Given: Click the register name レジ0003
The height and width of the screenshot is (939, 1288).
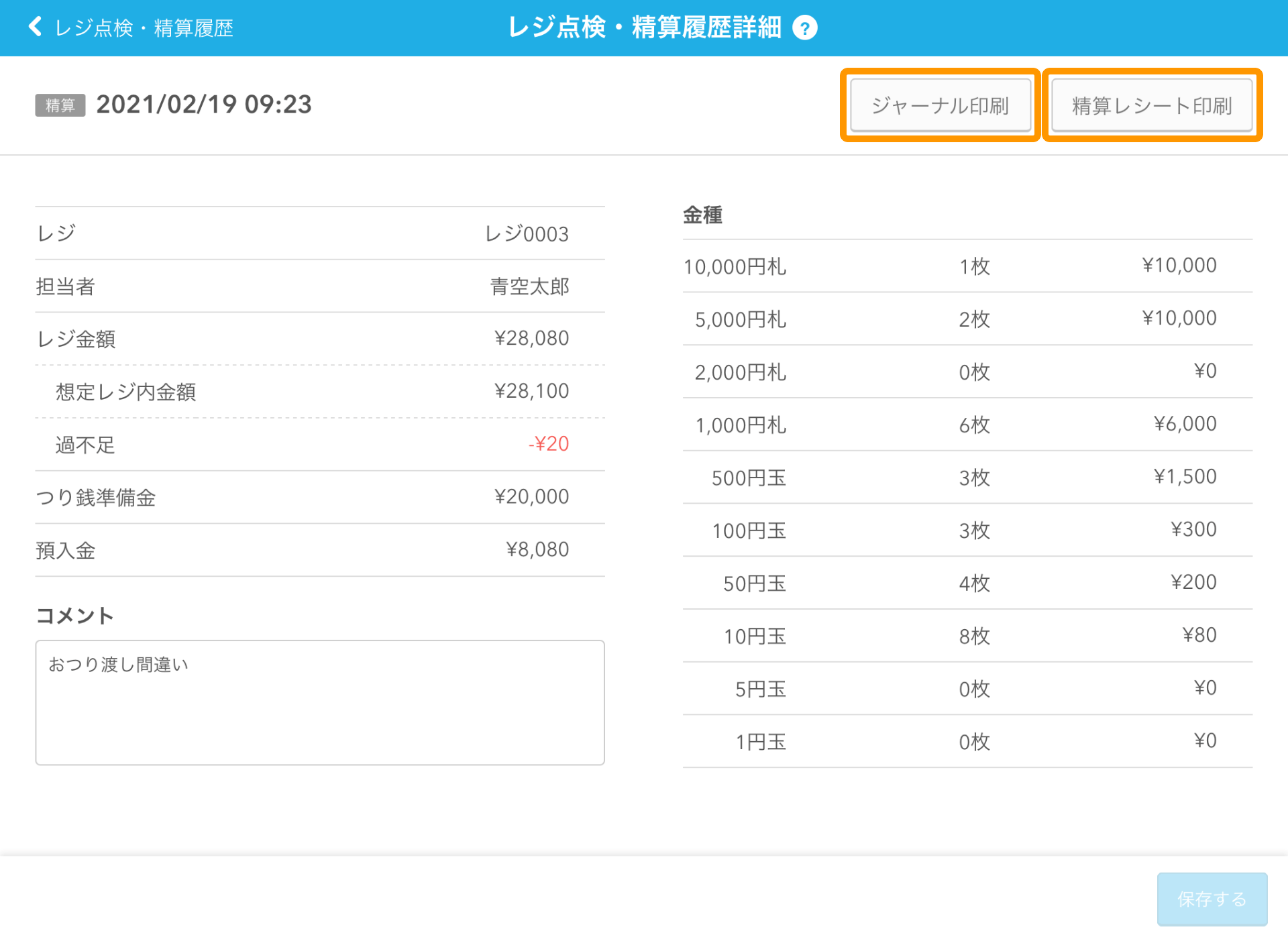Looking at the screenshot, I should pyautogui.click(x=527, y=234).
